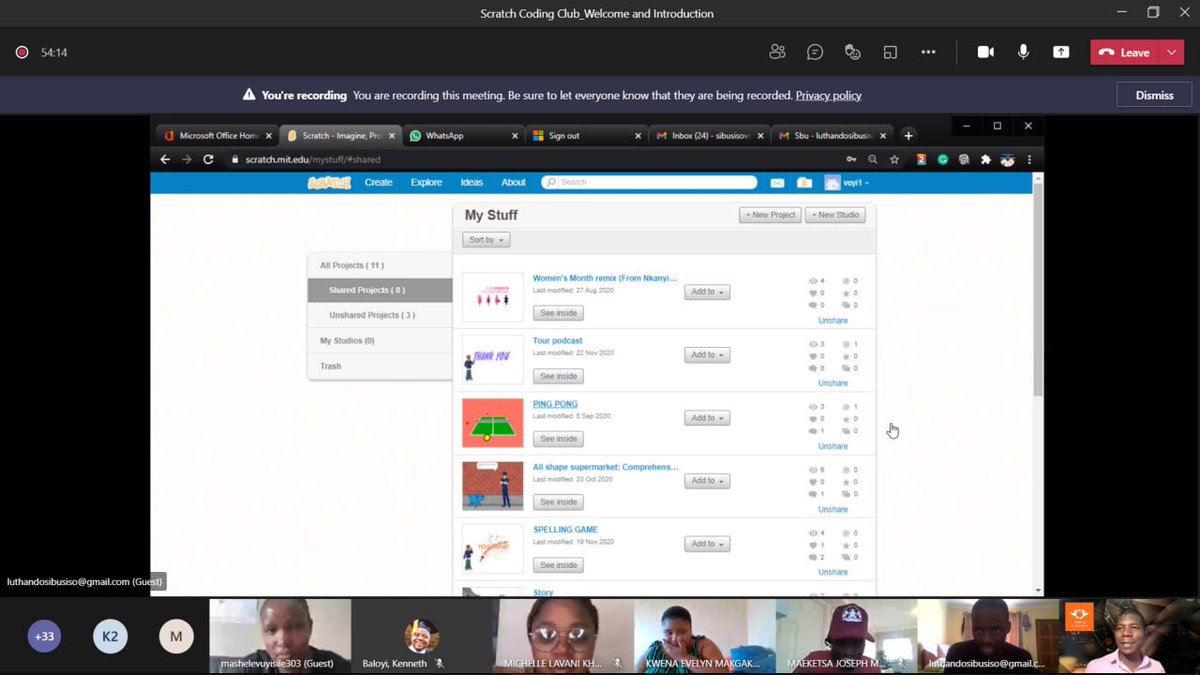Open the Scratch My Stuff folder icon
Viewport: 1200px width, 675px height.
pos(804,182)
